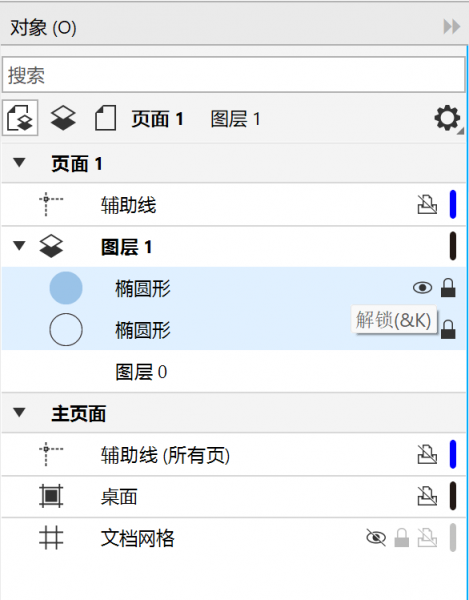Click blue color swatch of 辅助线 (所有页)
The width and height of the screenshot is (469, 600).
[453, 454]
